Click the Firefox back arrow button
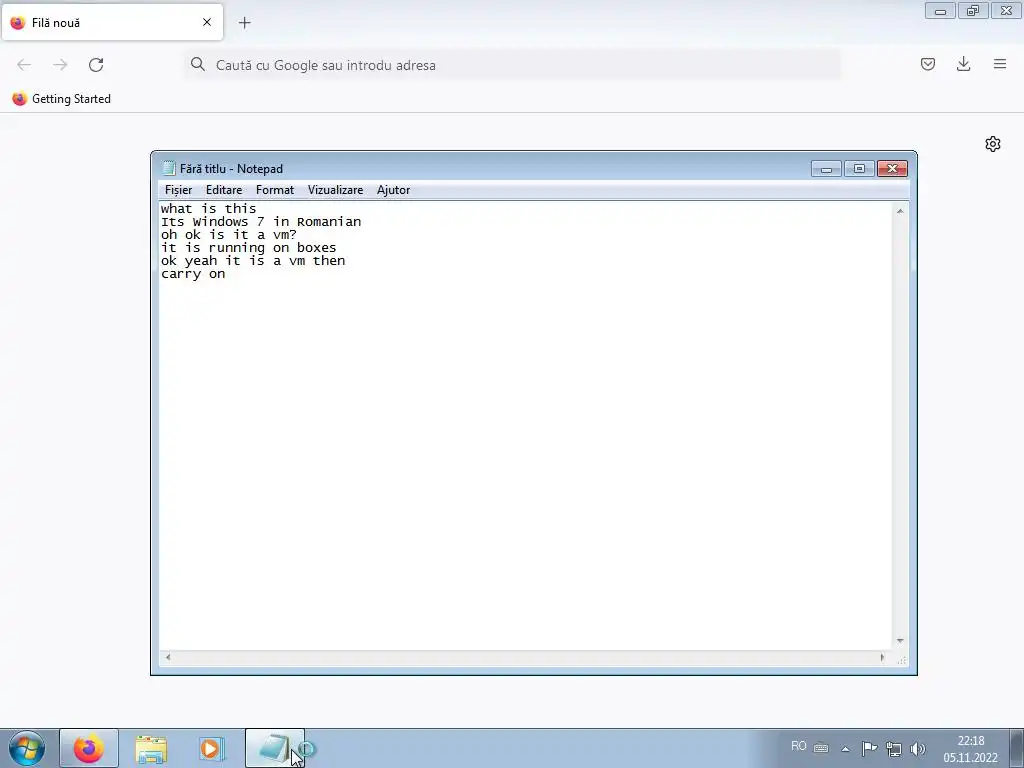The height and width of the screenshot is (768, 1024). coord(24,65)
